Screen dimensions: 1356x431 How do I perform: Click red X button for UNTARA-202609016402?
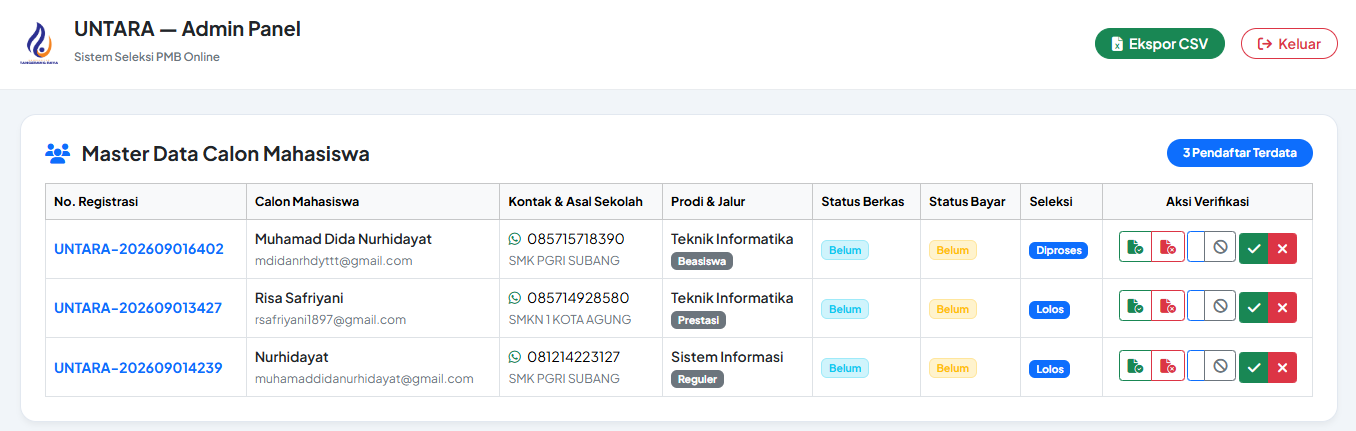coord(1282,249)
